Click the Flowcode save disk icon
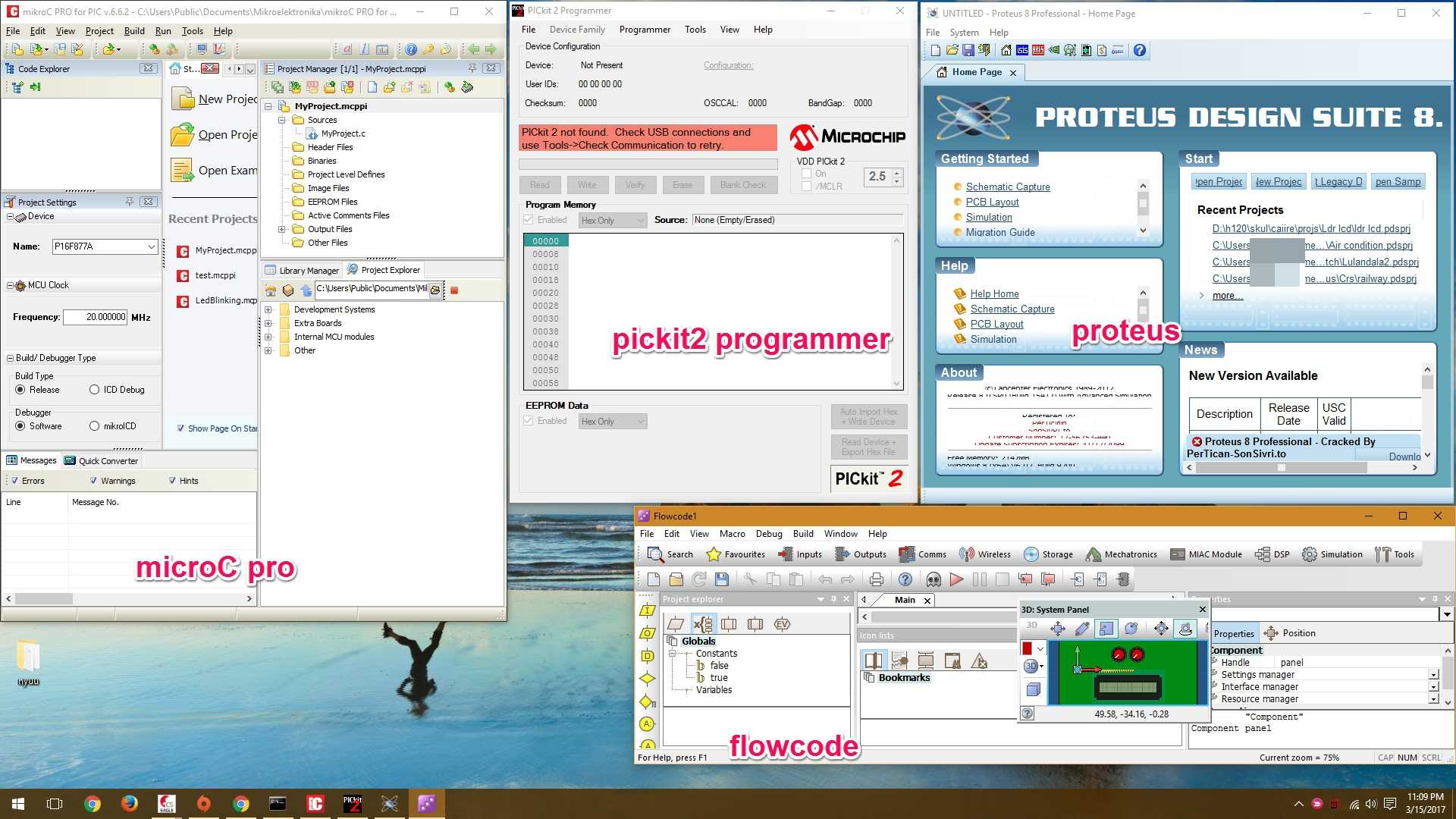Screen dimensions: 1456x819 [722, 580]
